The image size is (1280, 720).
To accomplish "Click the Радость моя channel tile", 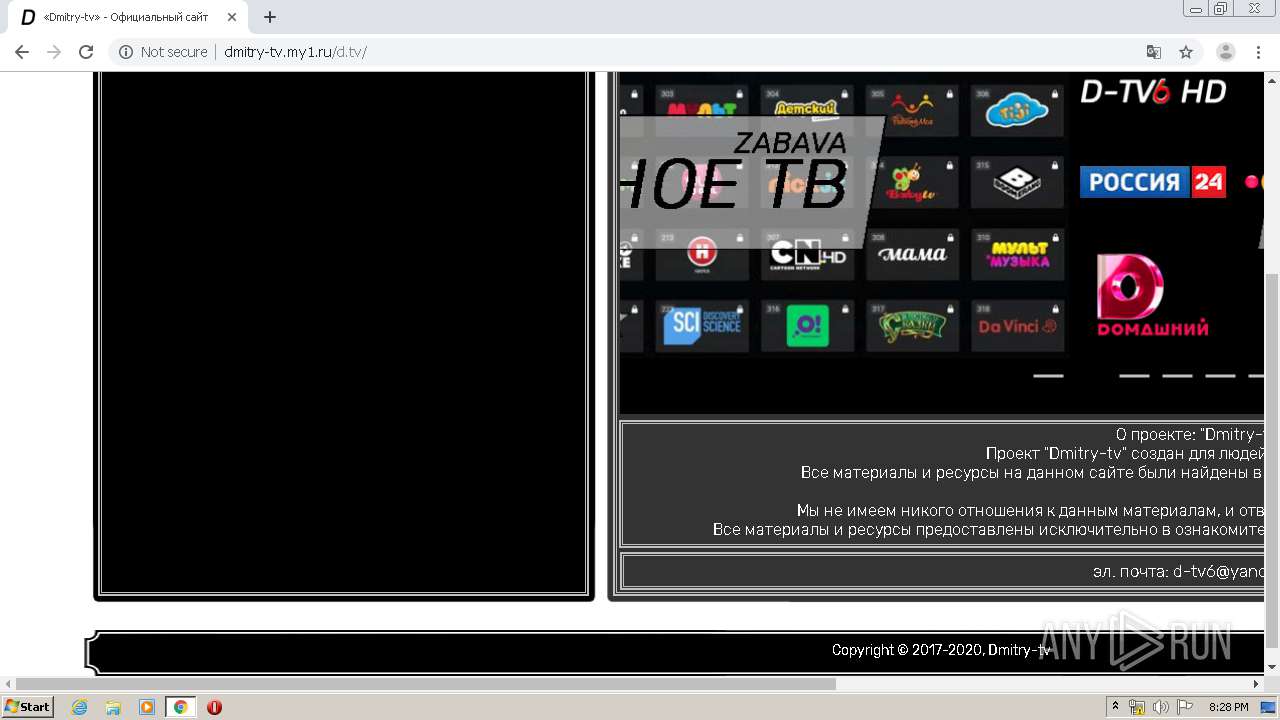I will point(911,111).
